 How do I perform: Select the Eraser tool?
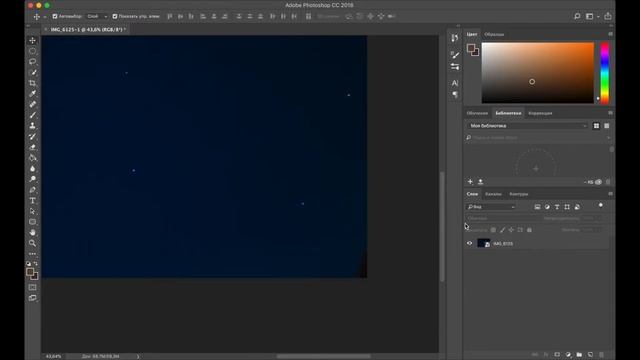(32, 147)
